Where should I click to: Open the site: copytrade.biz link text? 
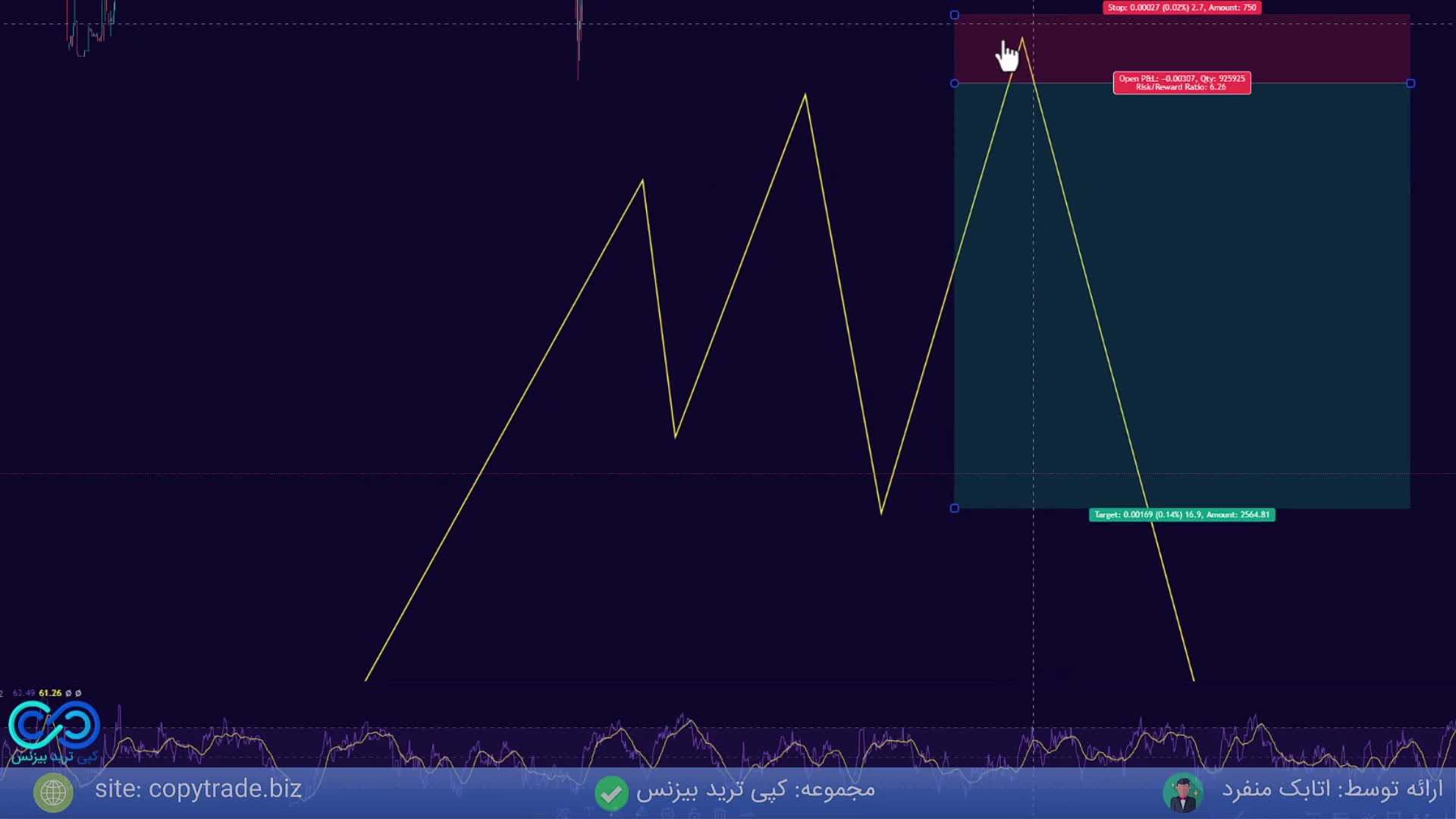point(198,789)
